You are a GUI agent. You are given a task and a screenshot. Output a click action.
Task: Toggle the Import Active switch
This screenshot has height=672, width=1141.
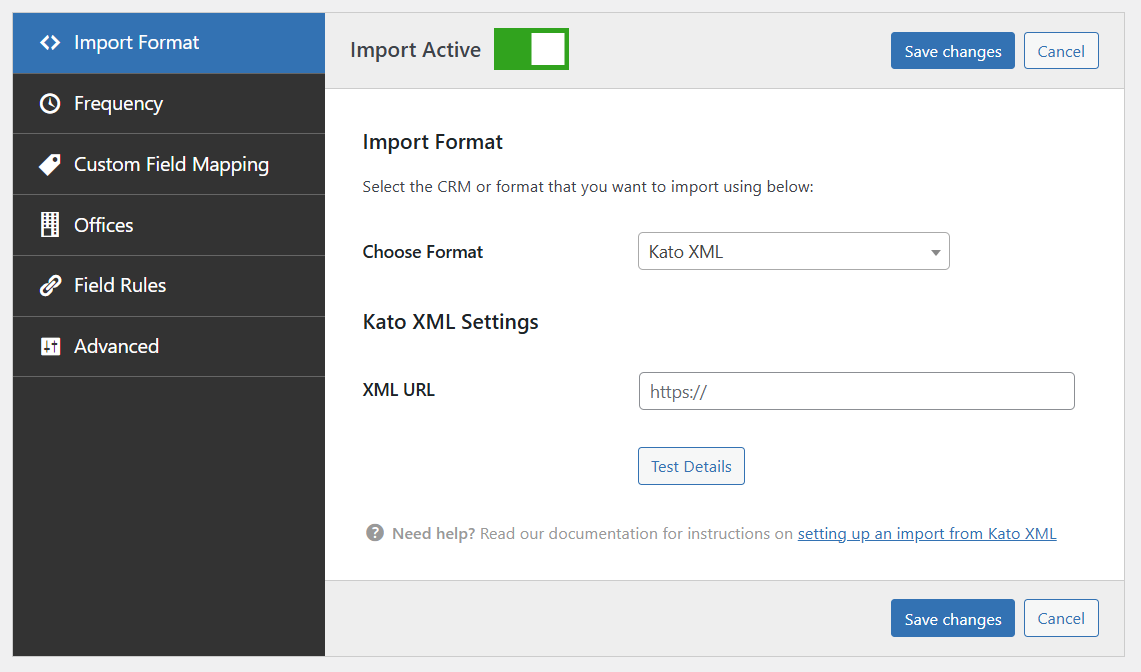point(531,49)
